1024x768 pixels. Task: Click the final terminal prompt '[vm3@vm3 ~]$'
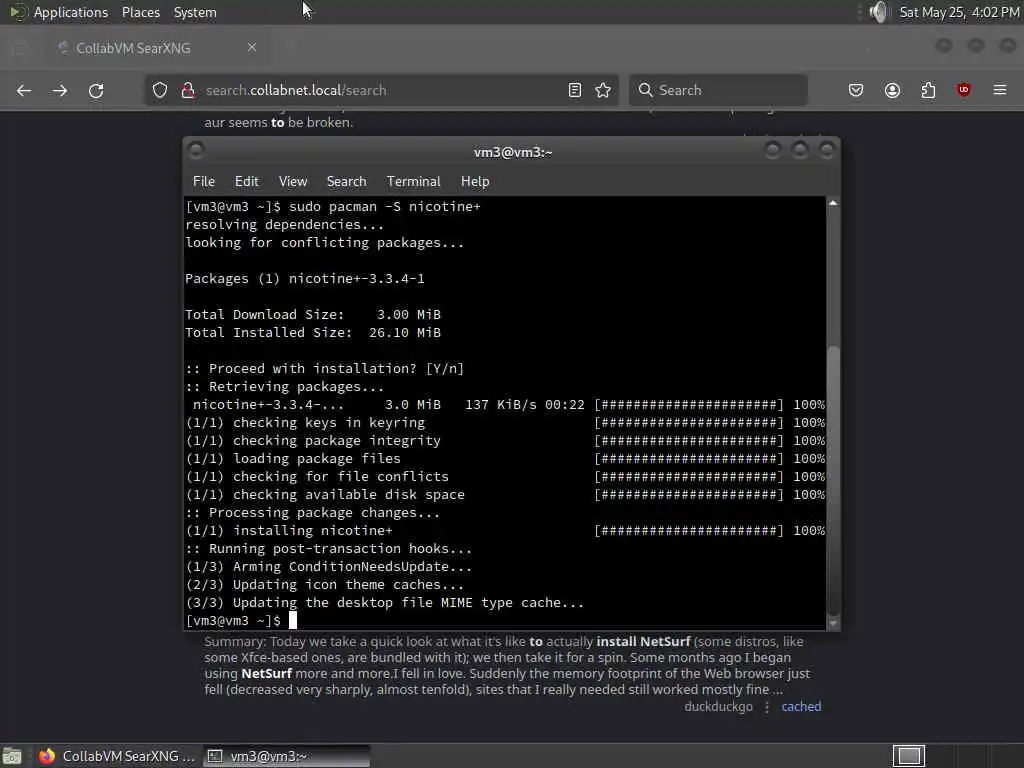pos(233,621)
